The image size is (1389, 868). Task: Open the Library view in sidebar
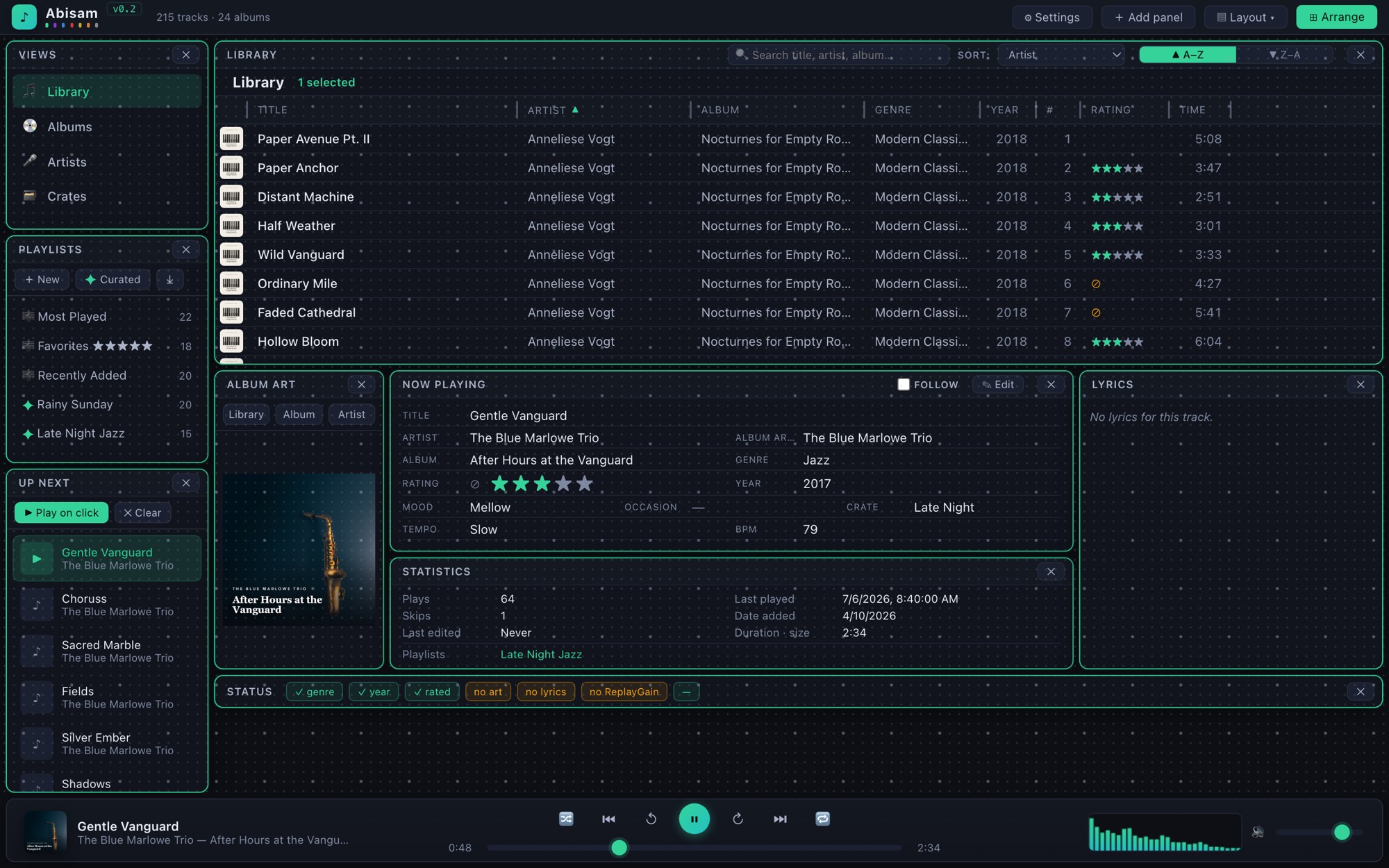[x=107, y=92]
